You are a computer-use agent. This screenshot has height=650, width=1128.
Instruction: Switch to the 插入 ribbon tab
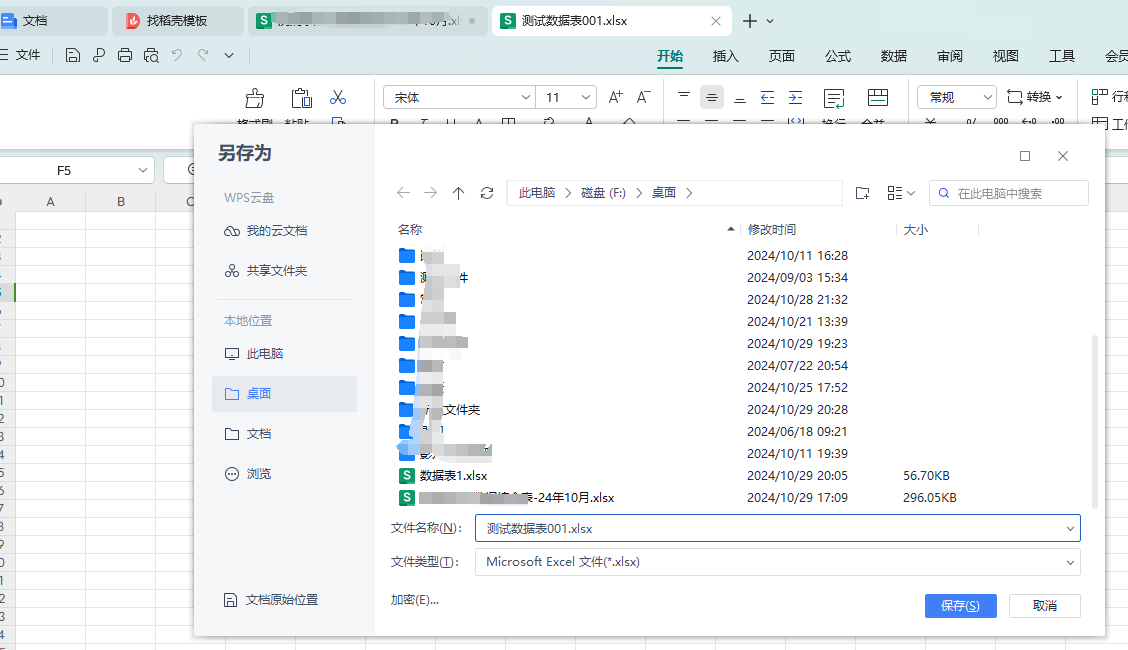pyautogui.click(x=726, y=56)
